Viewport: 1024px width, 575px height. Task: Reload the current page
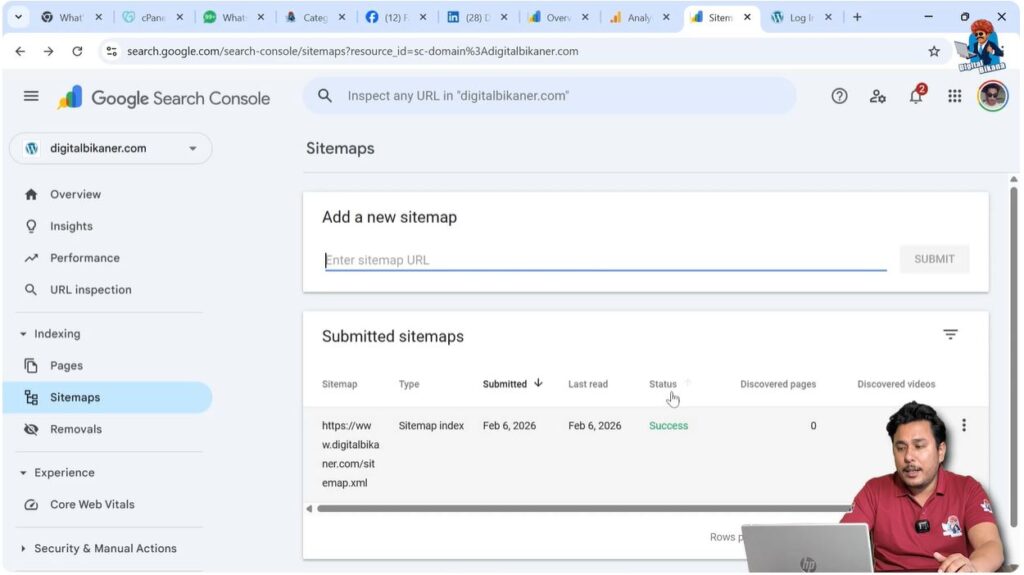(x=77, y=51)
